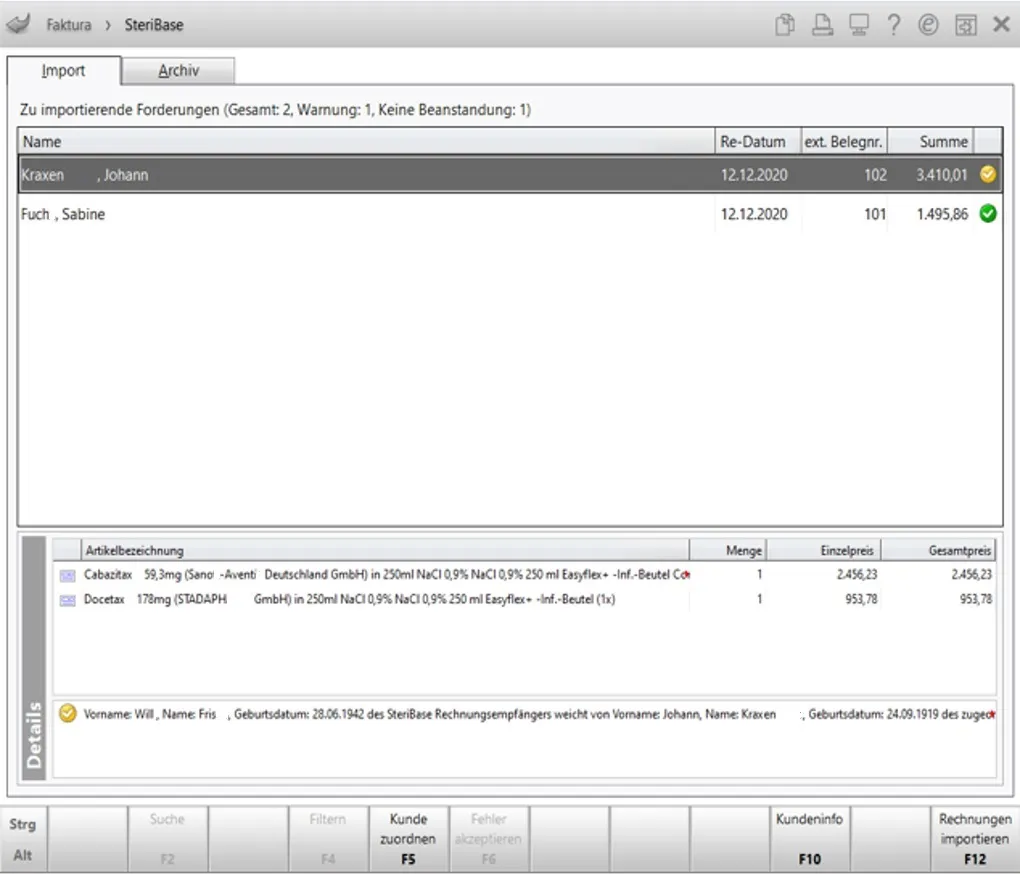1020x874 pixels.
Task: Click the back arrow icon beside Faktura
Action: (19, 24)
